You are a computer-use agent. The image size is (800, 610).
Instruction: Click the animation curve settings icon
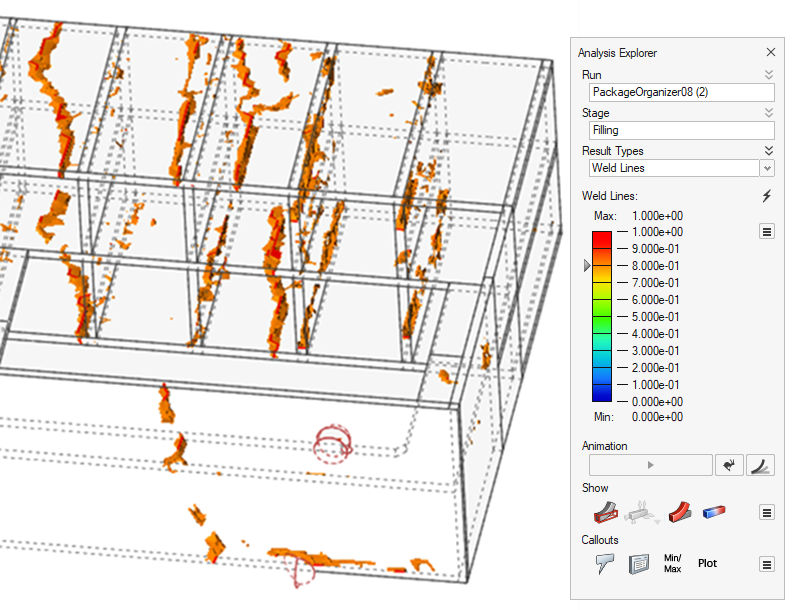tap(761, 465)
